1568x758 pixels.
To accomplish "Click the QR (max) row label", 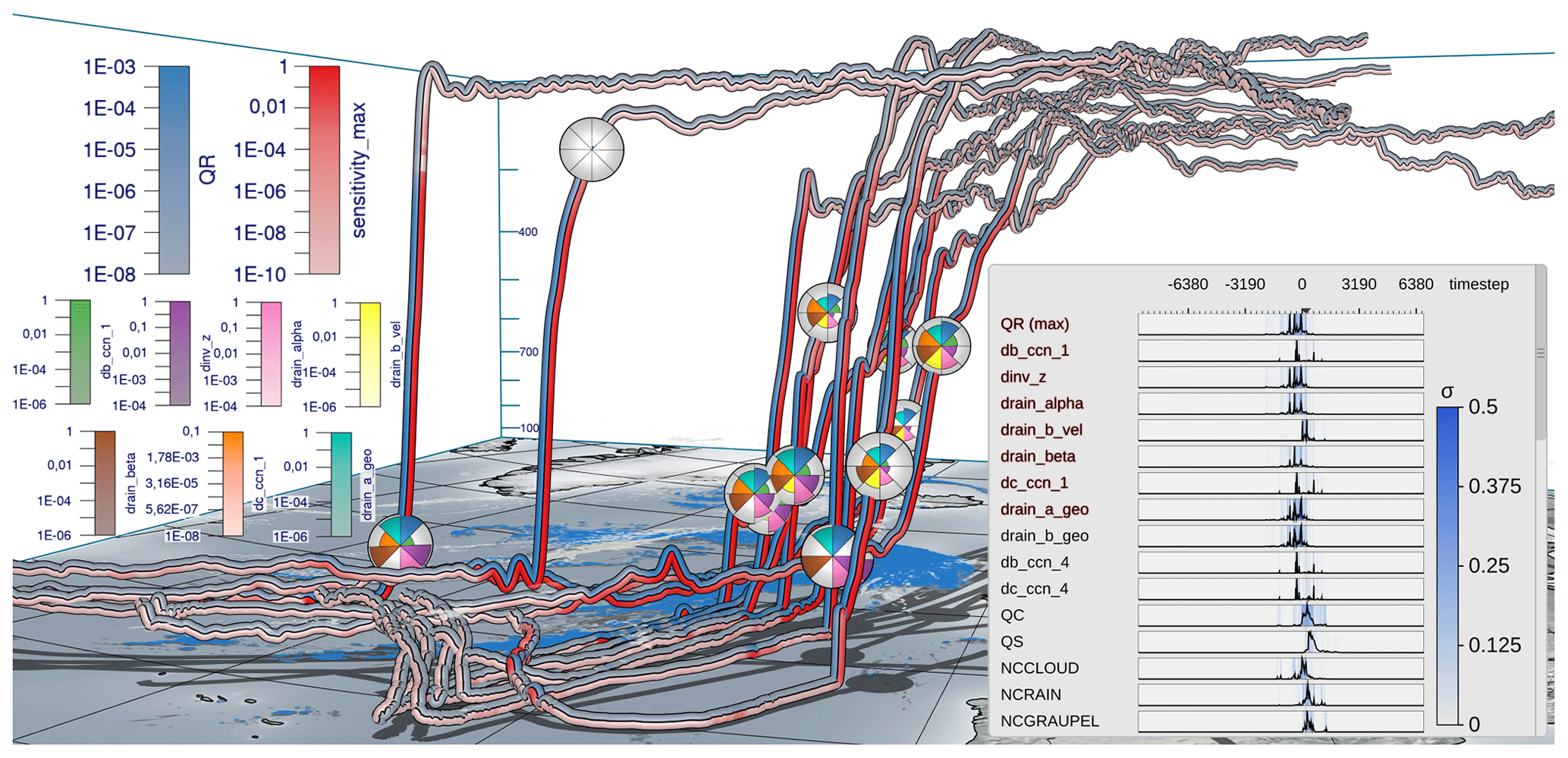I will tap(1034, 324).
